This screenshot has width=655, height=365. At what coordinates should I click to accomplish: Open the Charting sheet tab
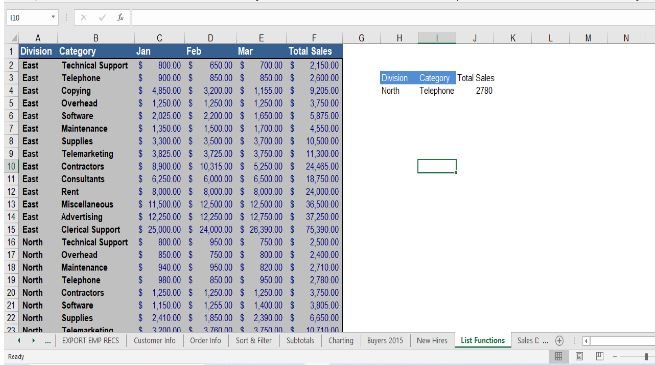pos(341,340)
